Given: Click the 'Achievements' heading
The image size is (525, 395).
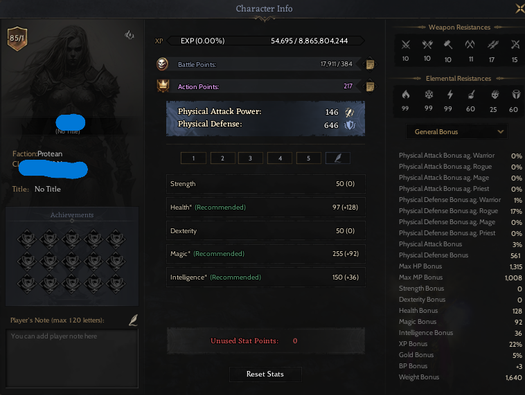Looking at the screenshot, I should tap(72, 215).
